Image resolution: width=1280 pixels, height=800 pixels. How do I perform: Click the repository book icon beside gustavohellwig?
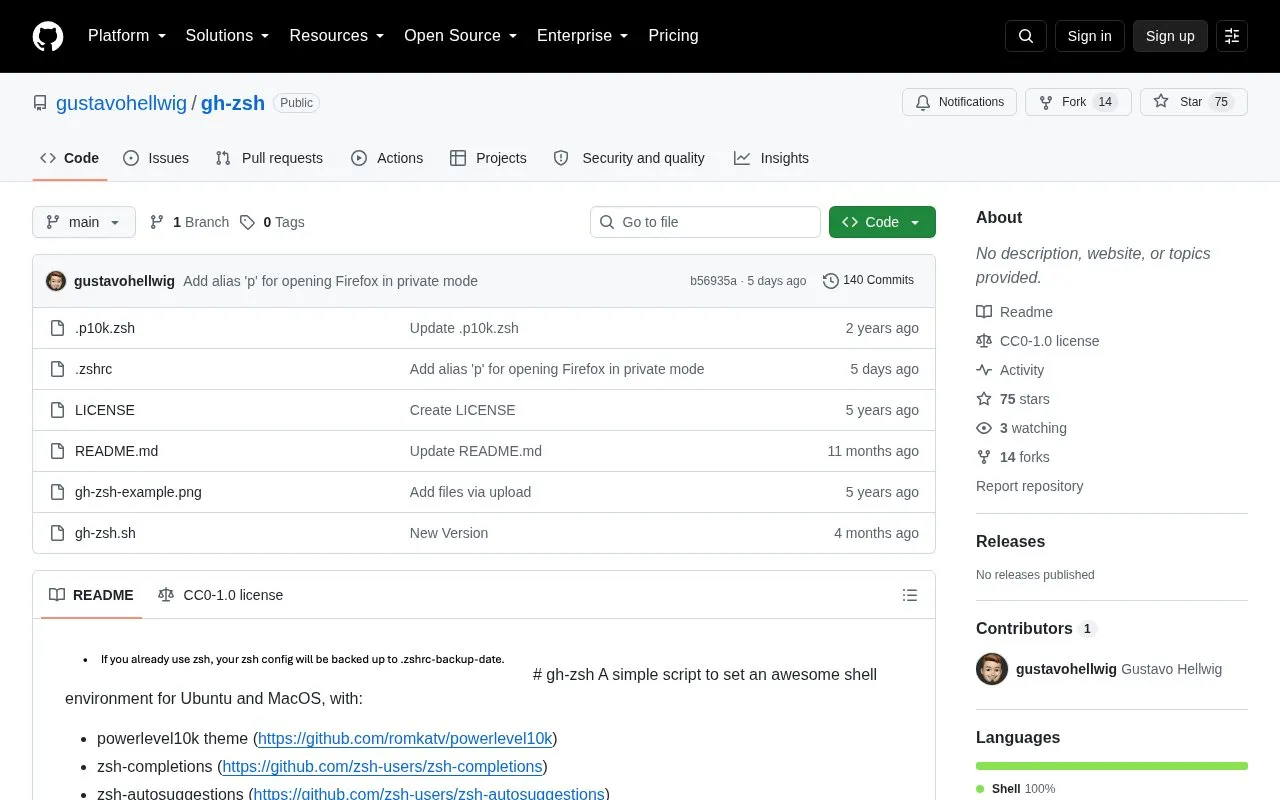point(40,103)
